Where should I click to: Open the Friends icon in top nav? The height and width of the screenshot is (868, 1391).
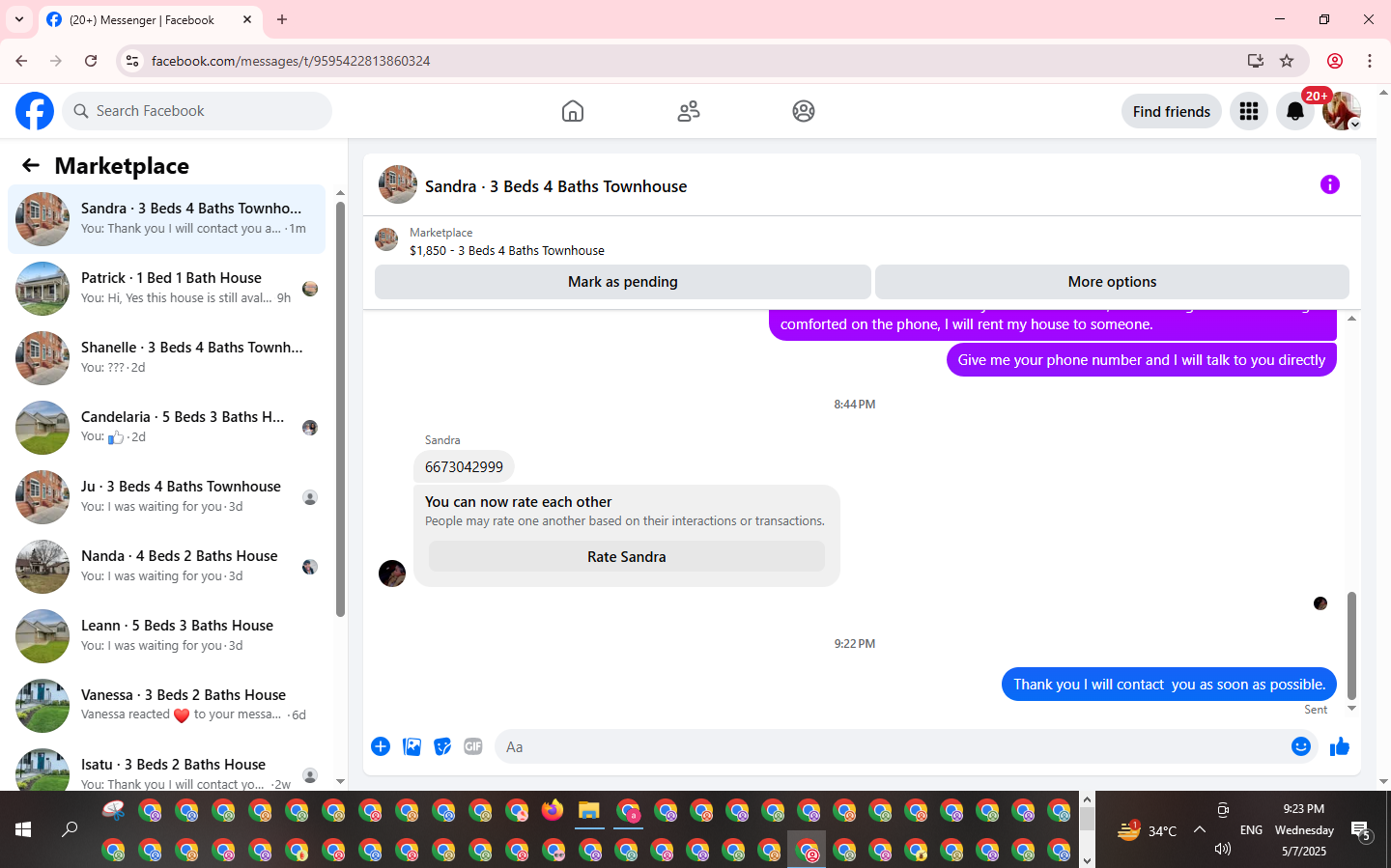point(689,111)
